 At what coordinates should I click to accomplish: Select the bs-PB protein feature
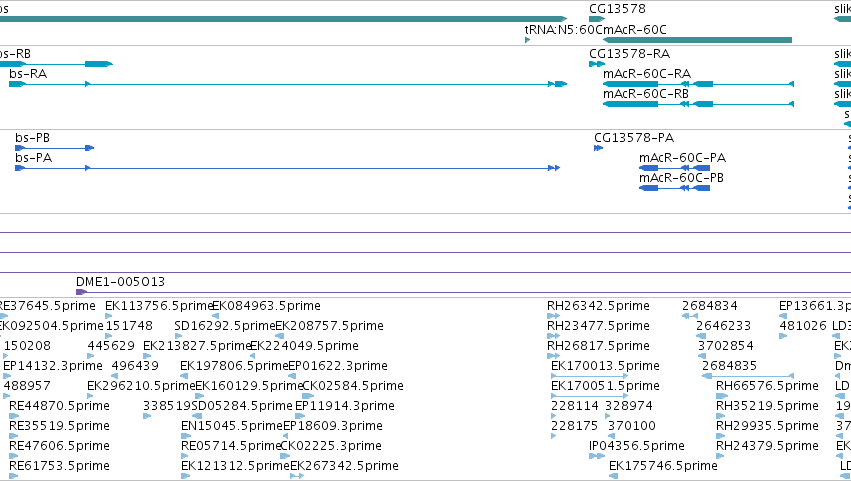click(55, 148)
